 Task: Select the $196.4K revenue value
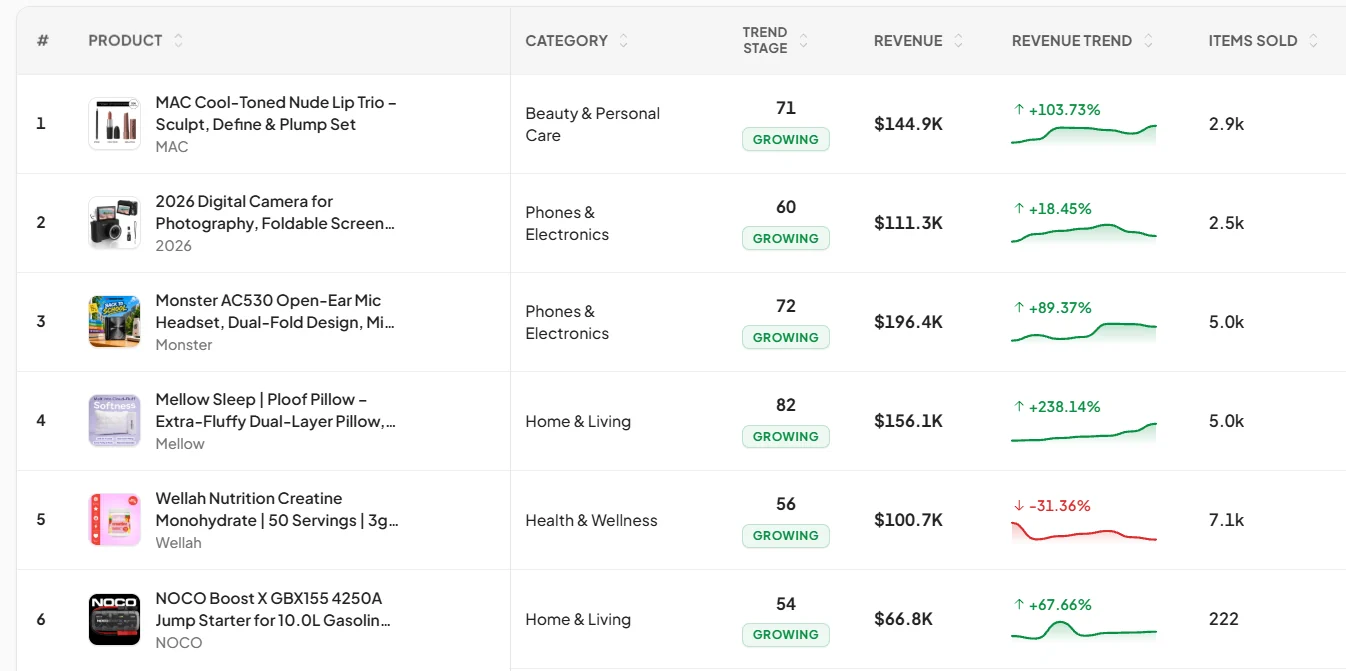[908, 322]
